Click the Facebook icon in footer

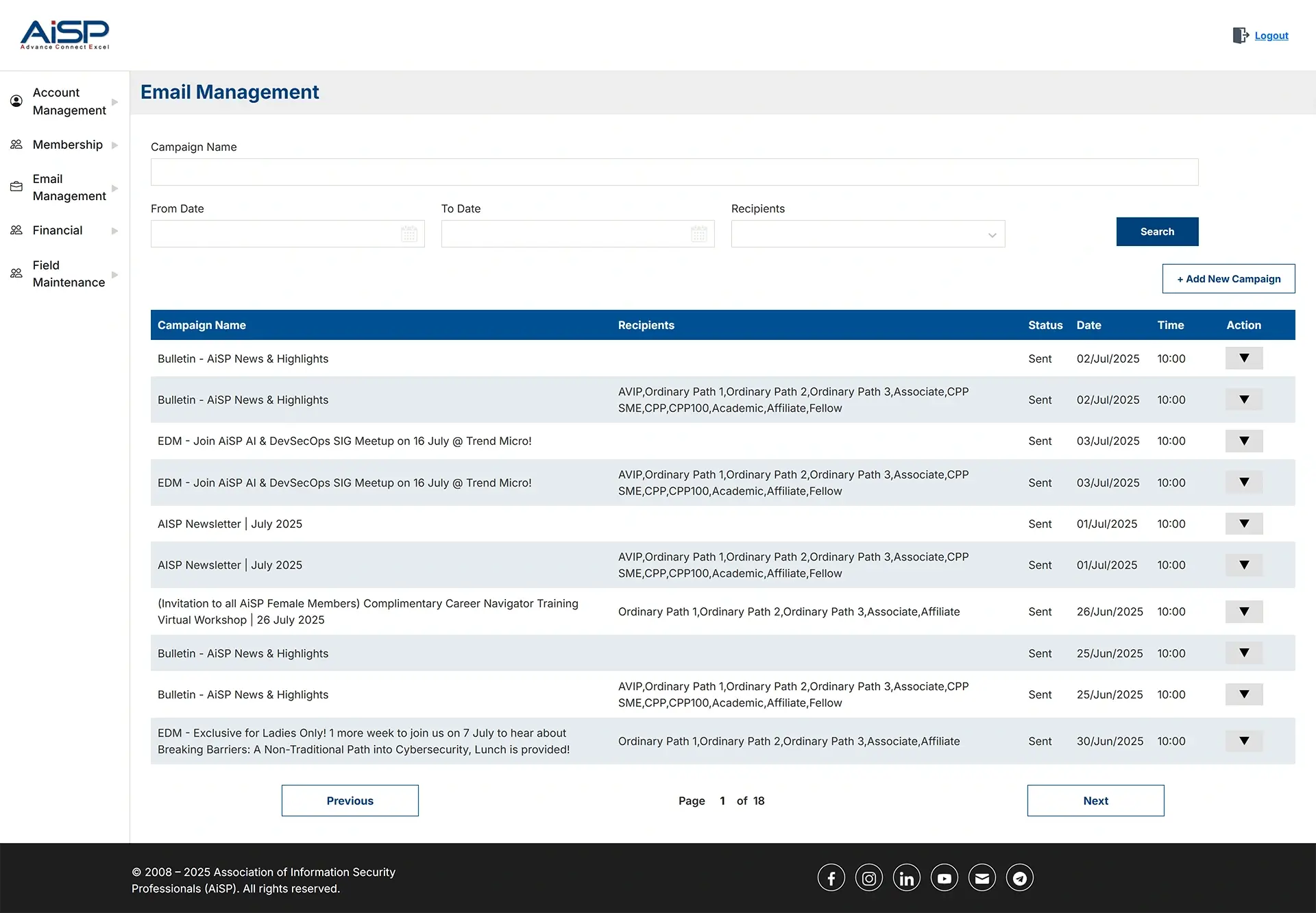(831, 878)
